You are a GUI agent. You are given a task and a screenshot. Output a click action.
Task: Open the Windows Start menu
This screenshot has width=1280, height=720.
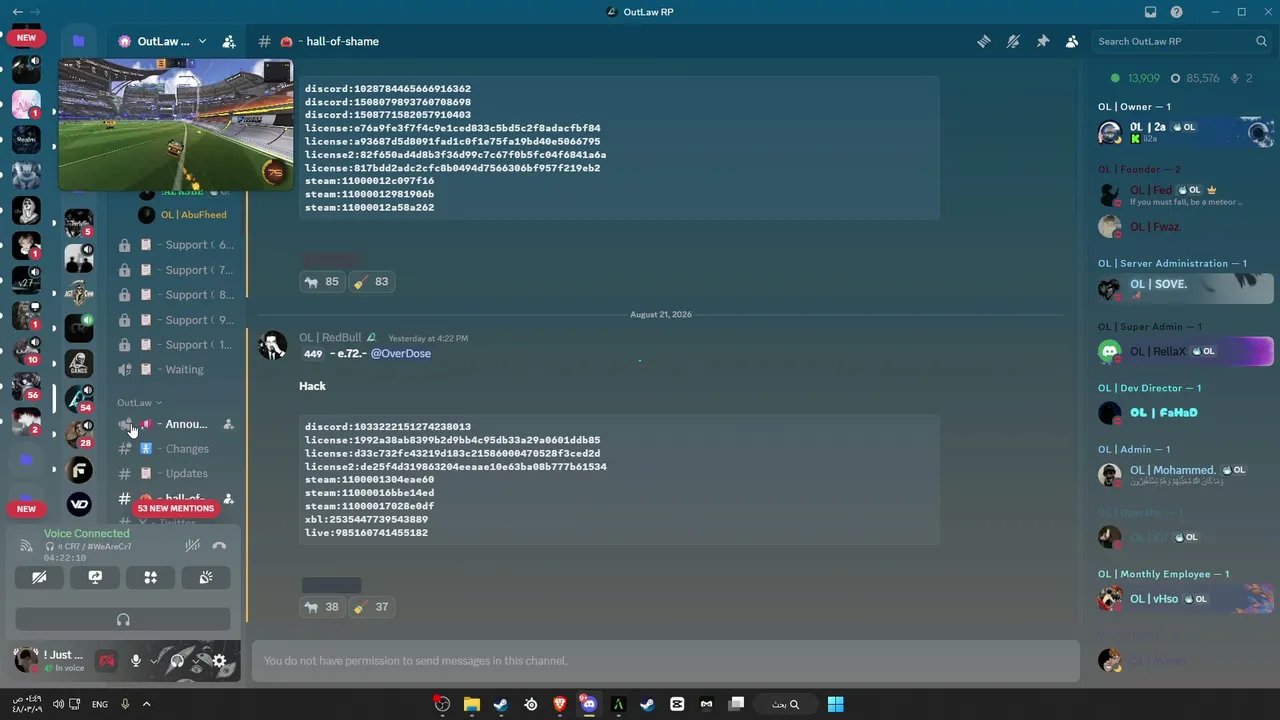[835, 704]
